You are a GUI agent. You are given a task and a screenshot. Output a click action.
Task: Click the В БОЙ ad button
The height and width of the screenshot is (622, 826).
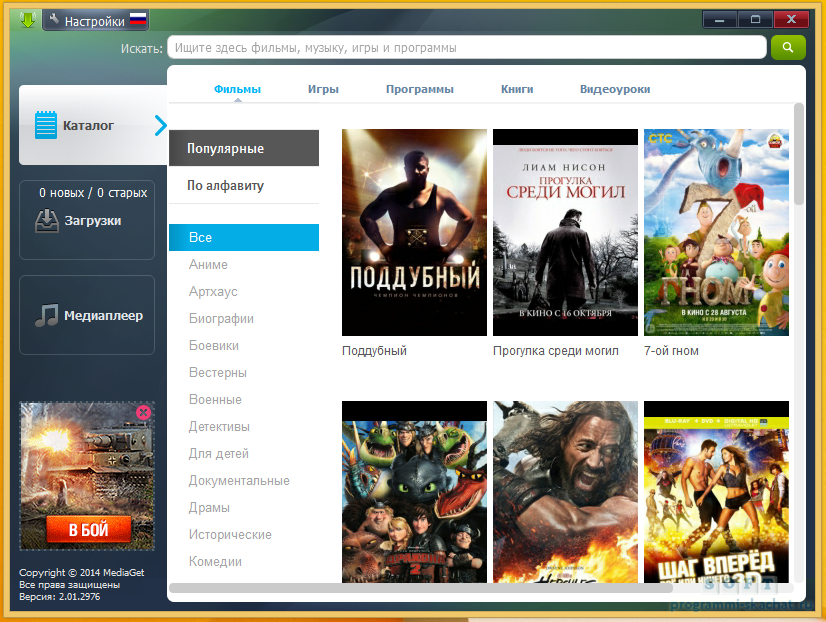pos(88,529)
